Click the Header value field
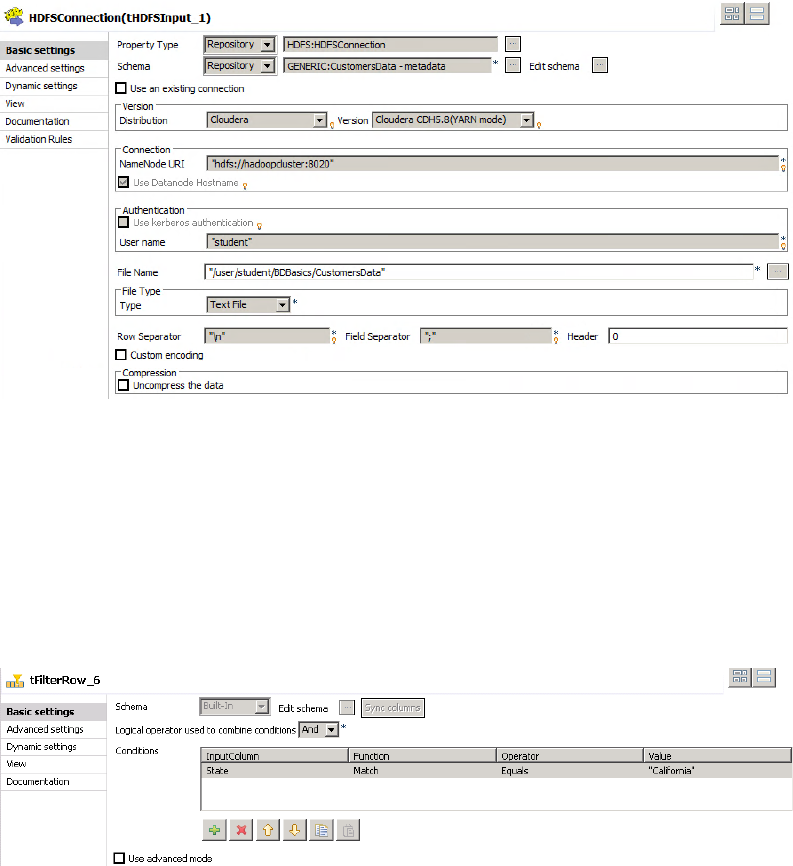The width and height of the screenshot is (793, 866). point(698,336)
